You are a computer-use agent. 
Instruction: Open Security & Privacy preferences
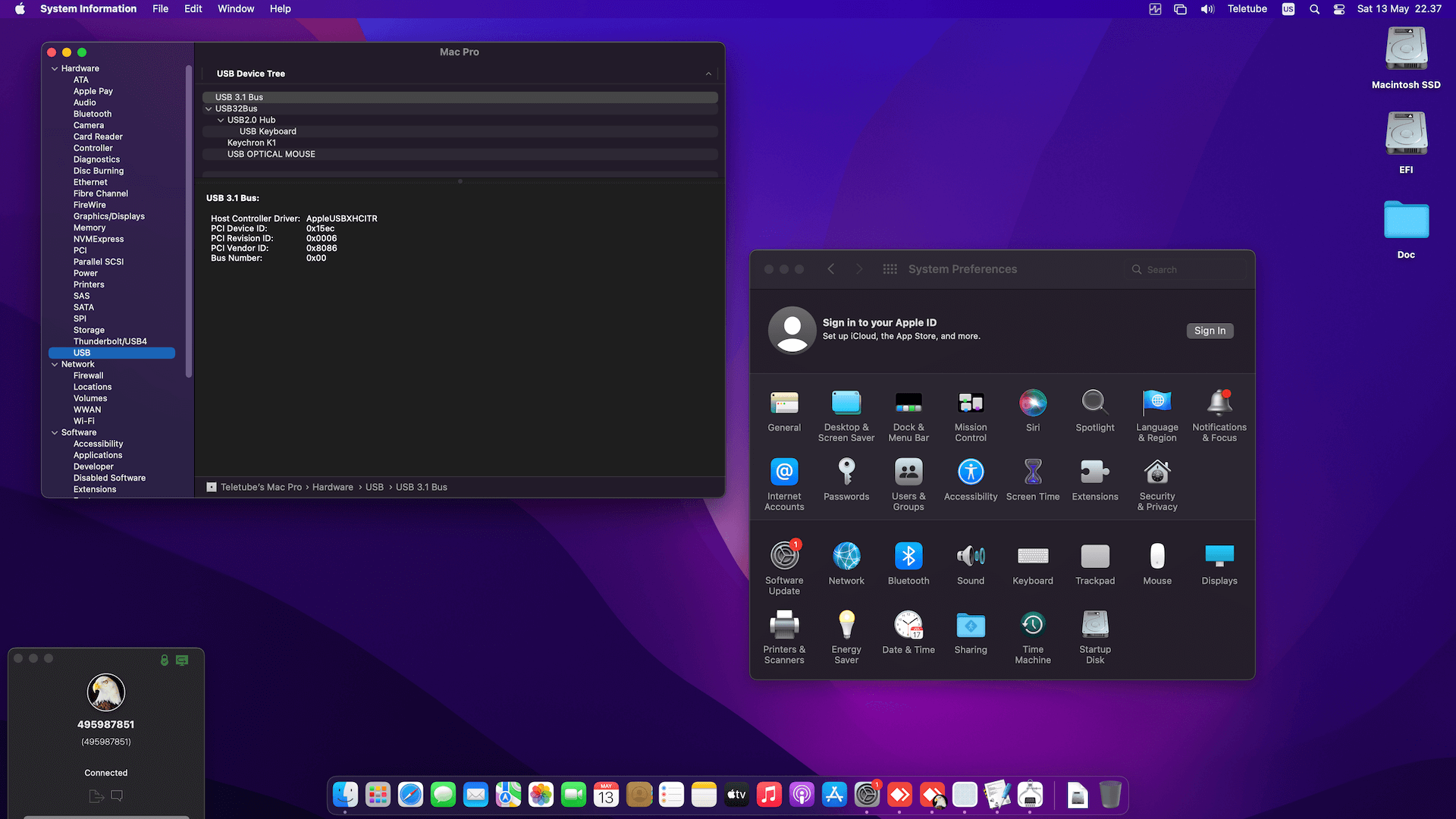click(x=1157, y=485)
